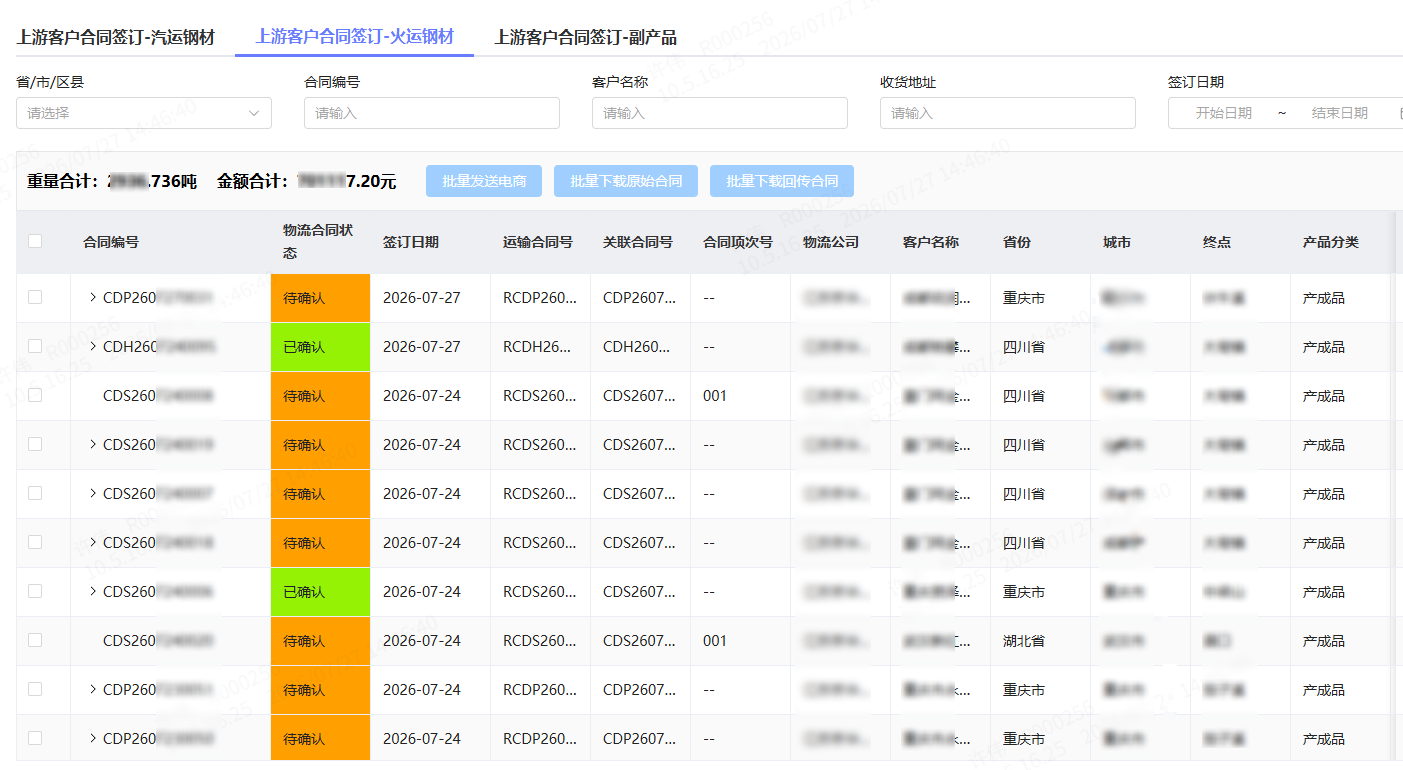Screen dimensions: 1403x770
Task: Click the 产品分类 column header
Action: [1331, 242]
